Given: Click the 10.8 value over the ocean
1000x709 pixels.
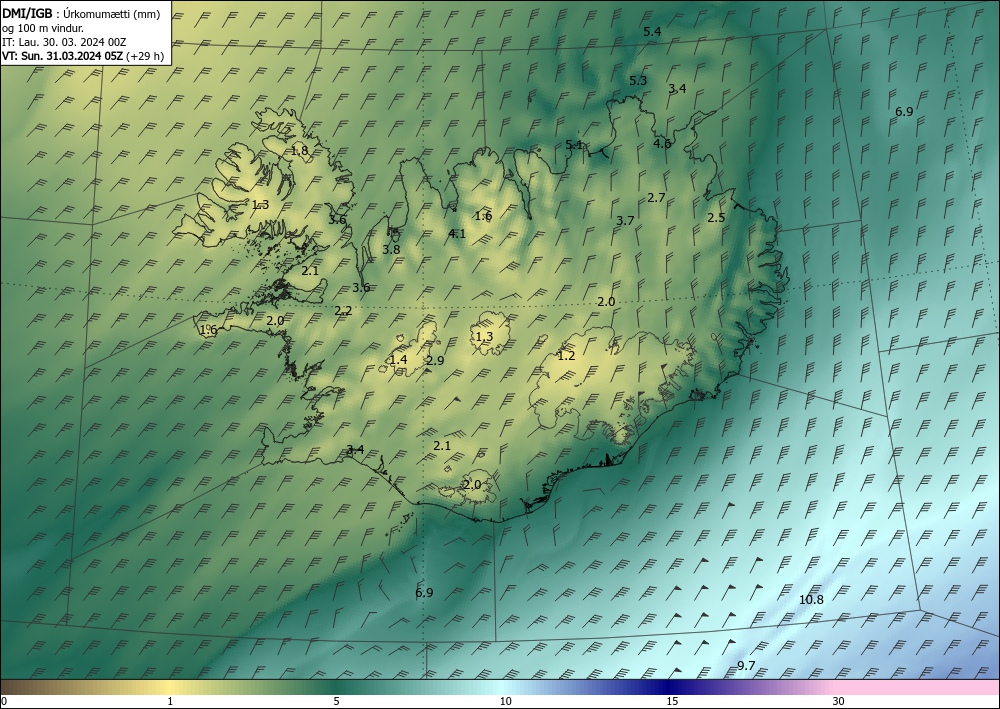Looking at the screenshot, I should 811,599.
